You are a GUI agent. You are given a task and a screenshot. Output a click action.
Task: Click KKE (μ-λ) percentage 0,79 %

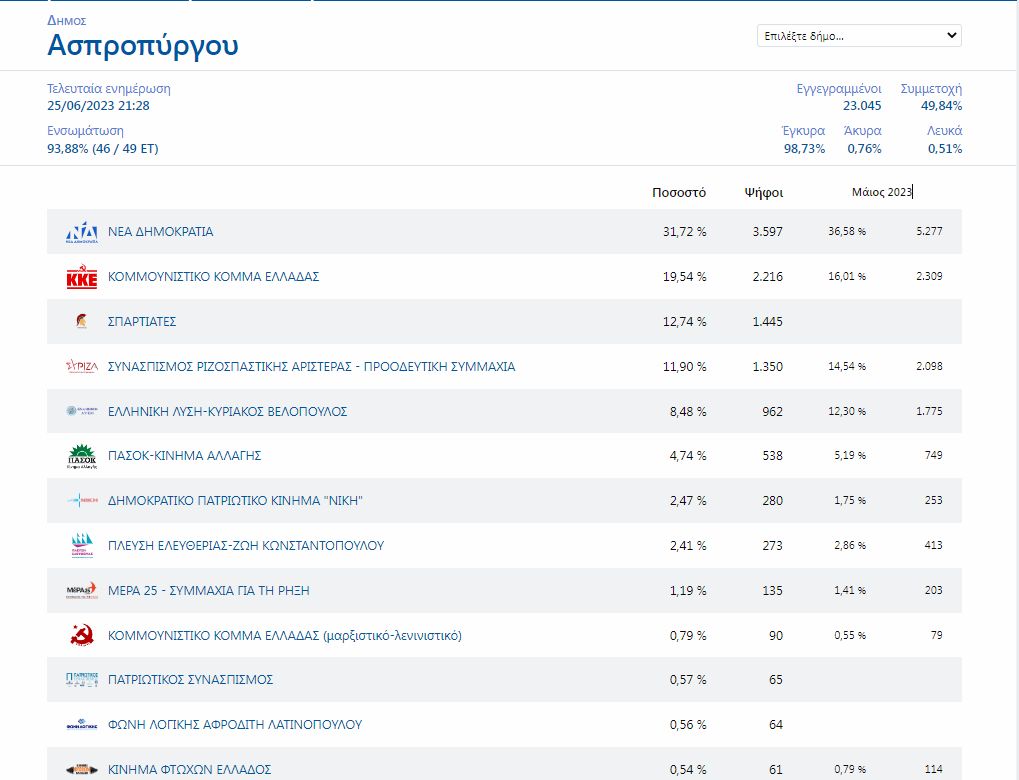(688, 635)
